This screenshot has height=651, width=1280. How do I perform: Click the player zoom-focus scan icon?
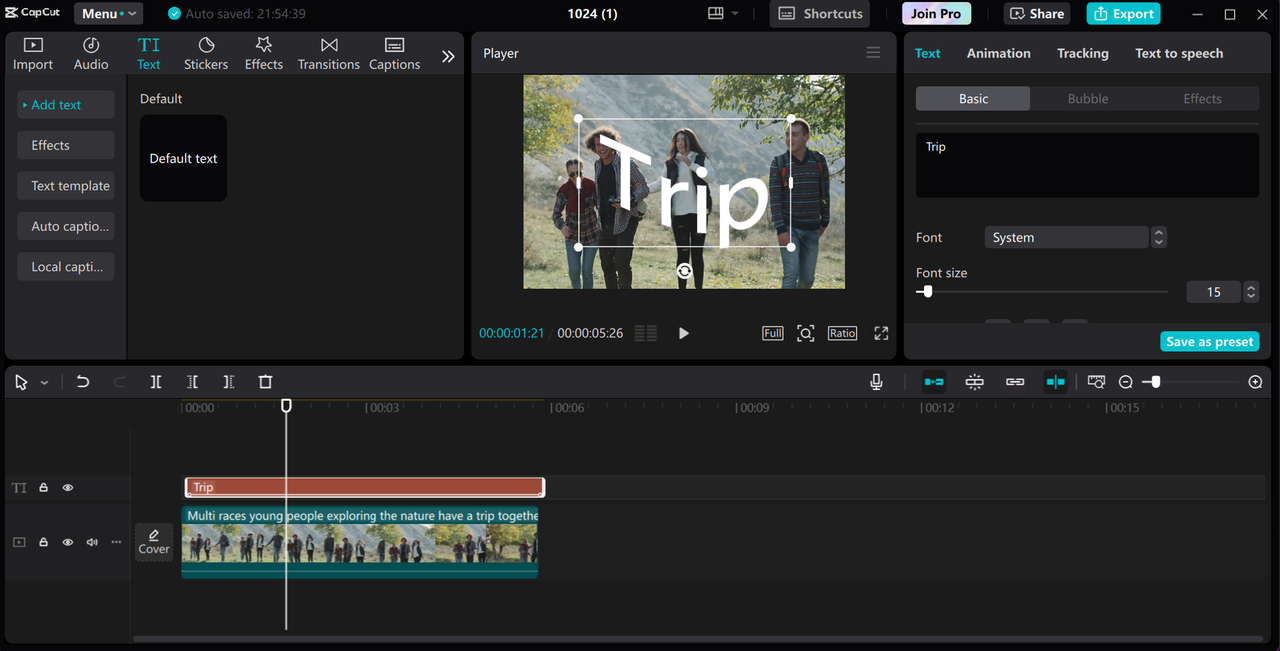pos(806,333)
